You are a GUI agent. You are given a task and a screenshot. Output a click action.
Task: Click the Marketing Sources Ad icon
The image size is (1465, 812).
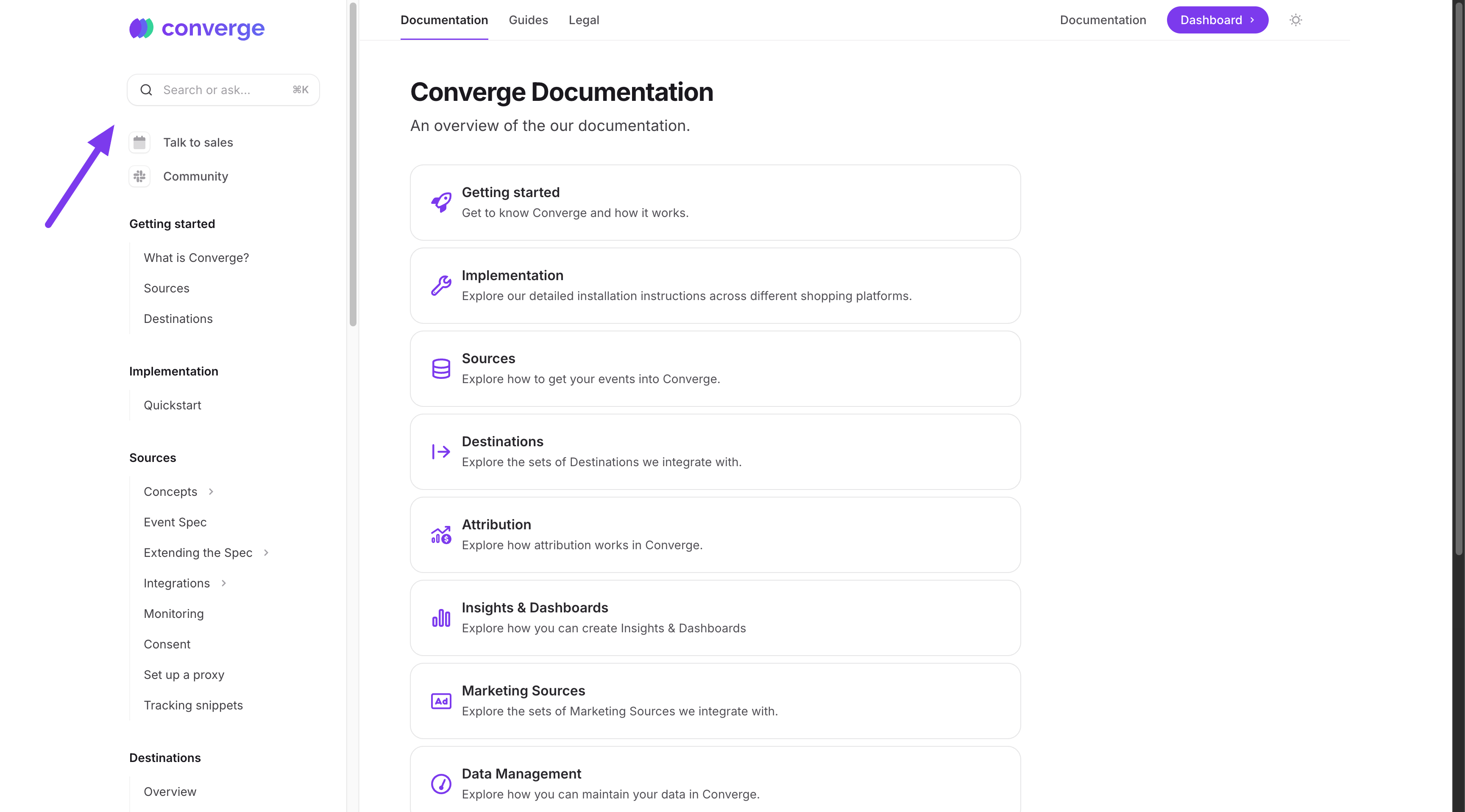point(441,701)
